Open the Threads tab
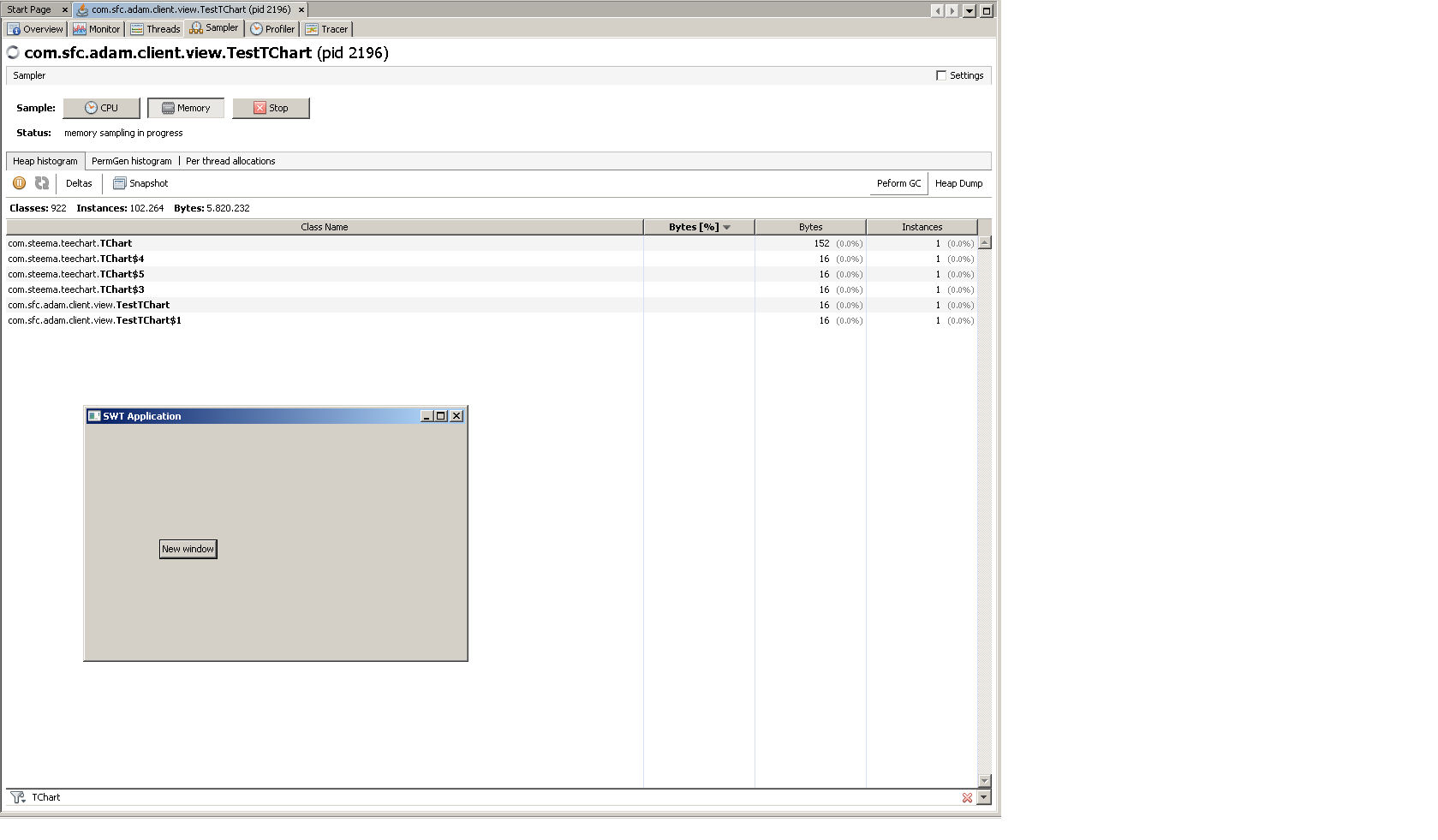This screenshot has width=1438, height=840. [x=155, y=29]
